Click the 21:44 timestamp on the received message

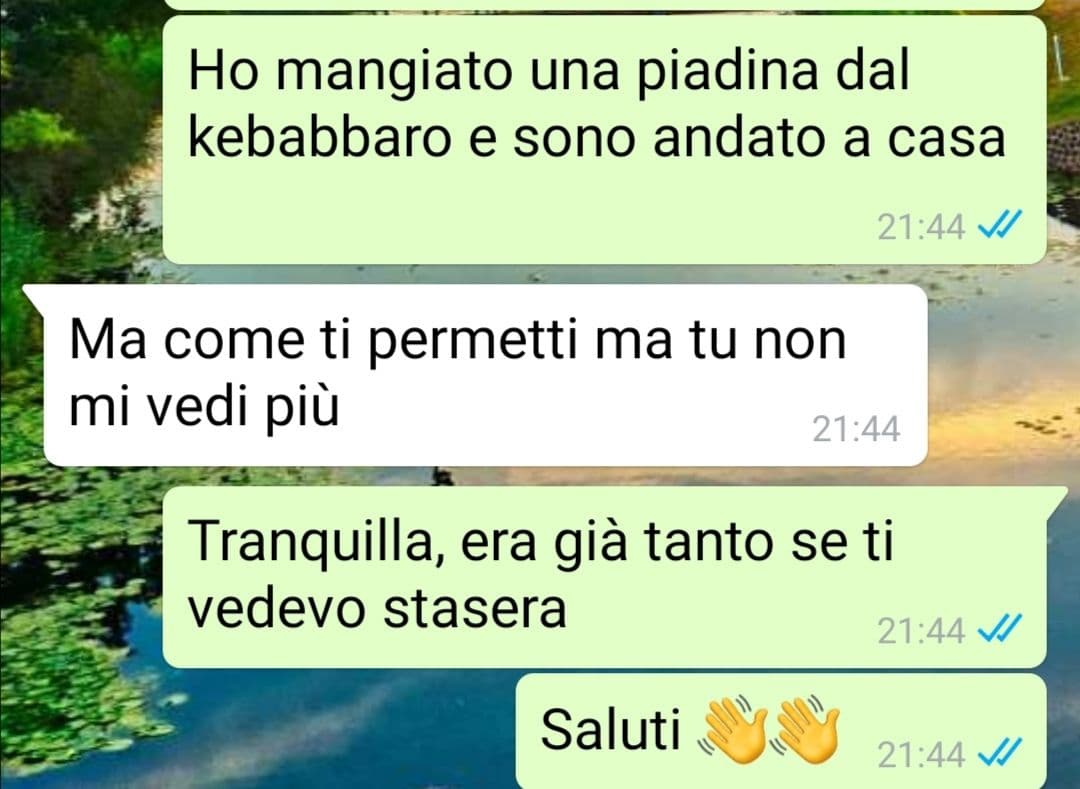(x=855, y=429)
